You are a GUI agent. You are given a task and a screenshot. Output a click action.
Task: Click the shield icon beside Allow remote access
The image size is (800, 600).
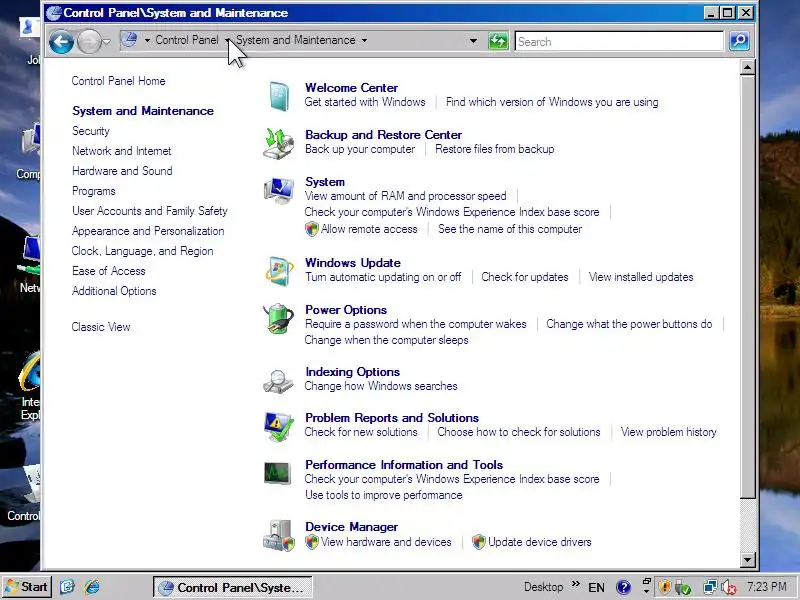coord(312,229)
